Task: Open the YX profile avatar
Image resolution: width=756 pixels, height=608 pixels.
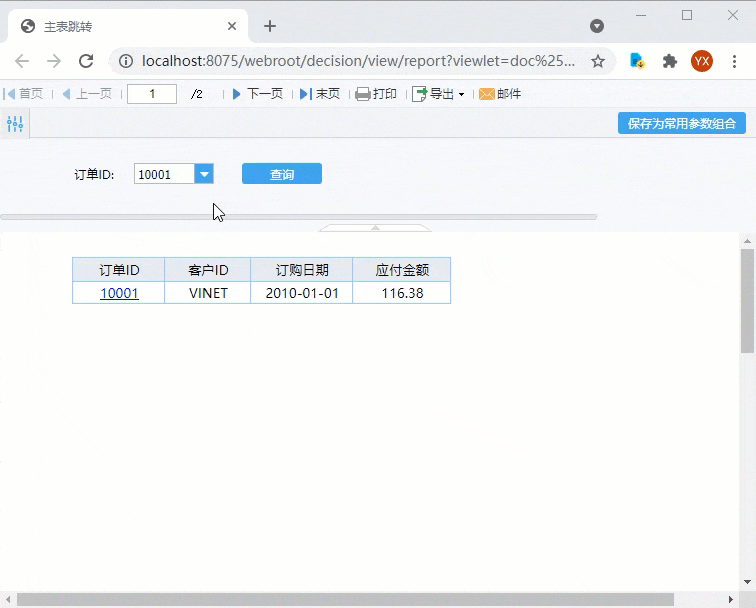Action: 702,61
